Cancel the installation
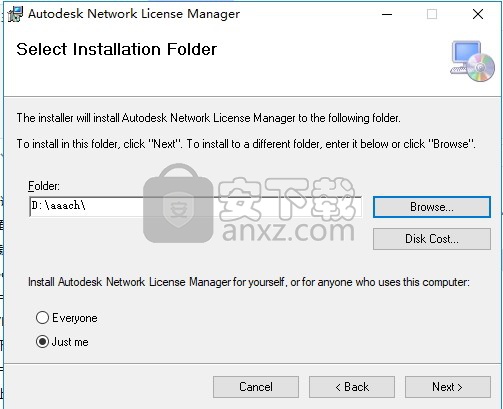 [256, 387]
